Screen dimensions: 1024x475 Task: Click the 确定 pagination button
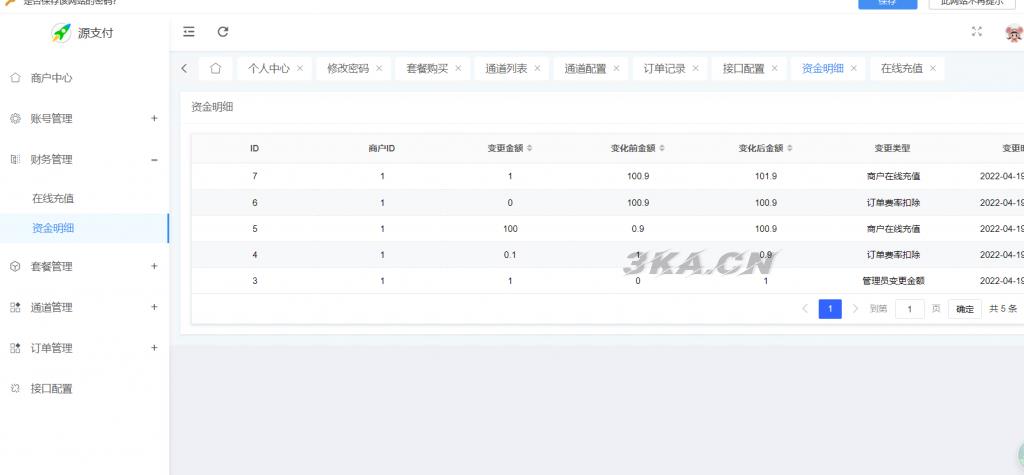click(x=965, y=309)
